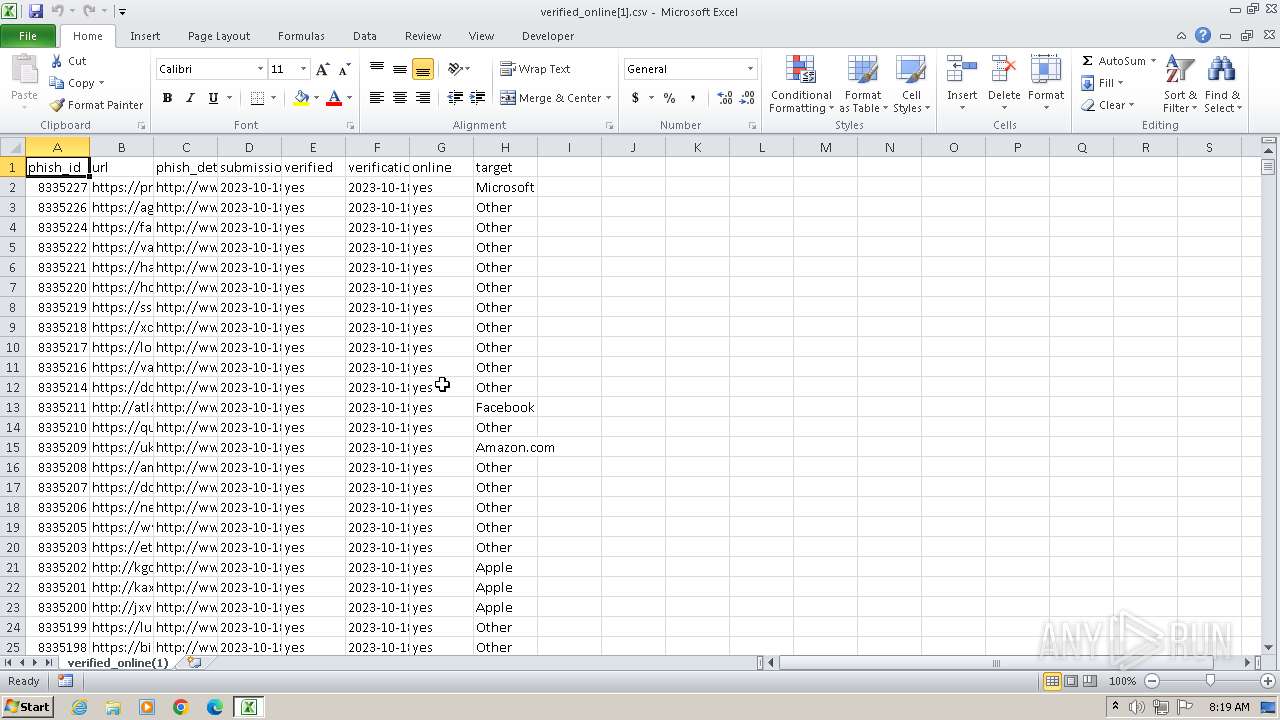Increase indent in cell
This screenshot has height=720, width=1280.
(x=478, y=98)
